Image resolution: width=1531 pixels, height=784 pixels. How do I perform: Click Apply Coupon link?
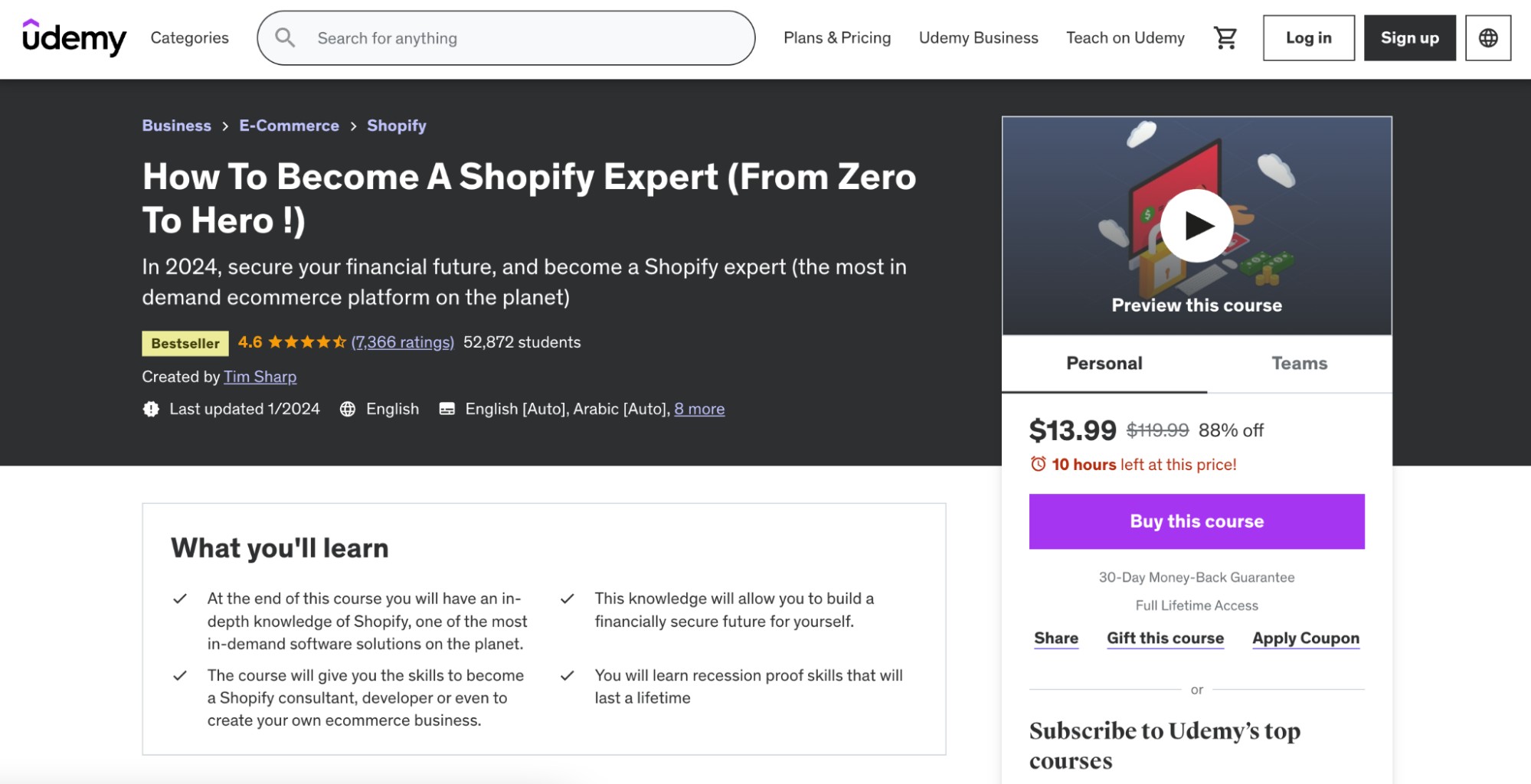pyautogui.click(x=1306, y=639)
